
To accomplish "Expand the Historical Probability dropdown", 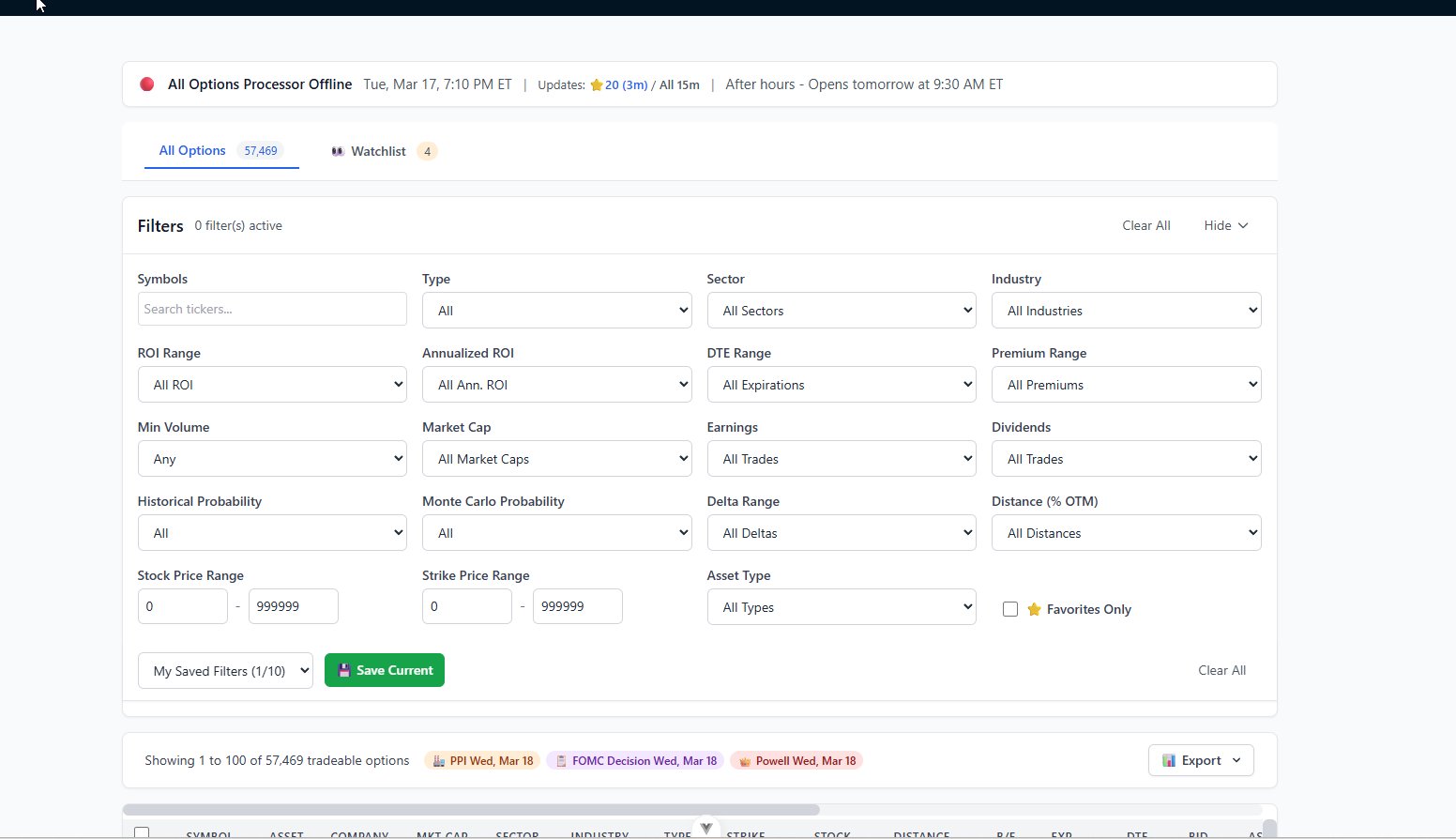I will click(x=272, y=533).
